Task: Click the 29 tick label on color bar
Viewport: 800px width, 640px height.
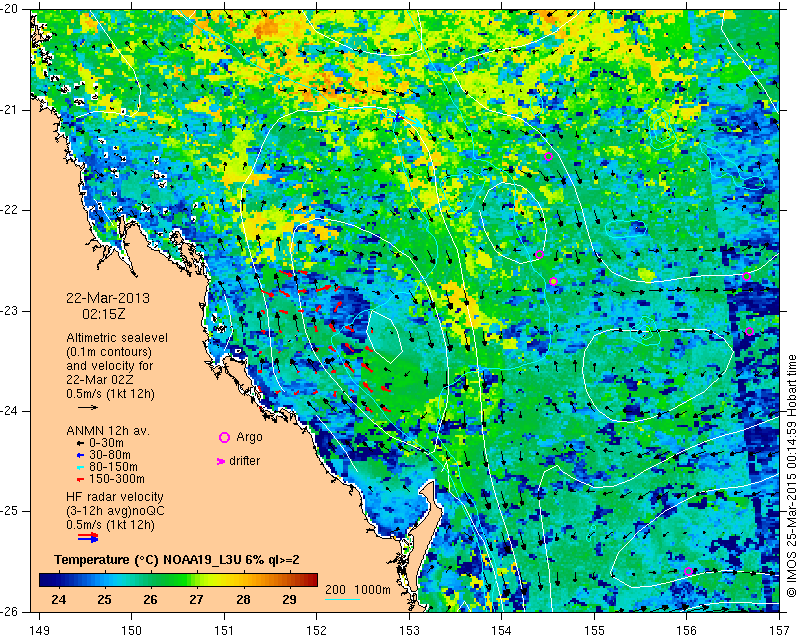Action: pos(289,600)
